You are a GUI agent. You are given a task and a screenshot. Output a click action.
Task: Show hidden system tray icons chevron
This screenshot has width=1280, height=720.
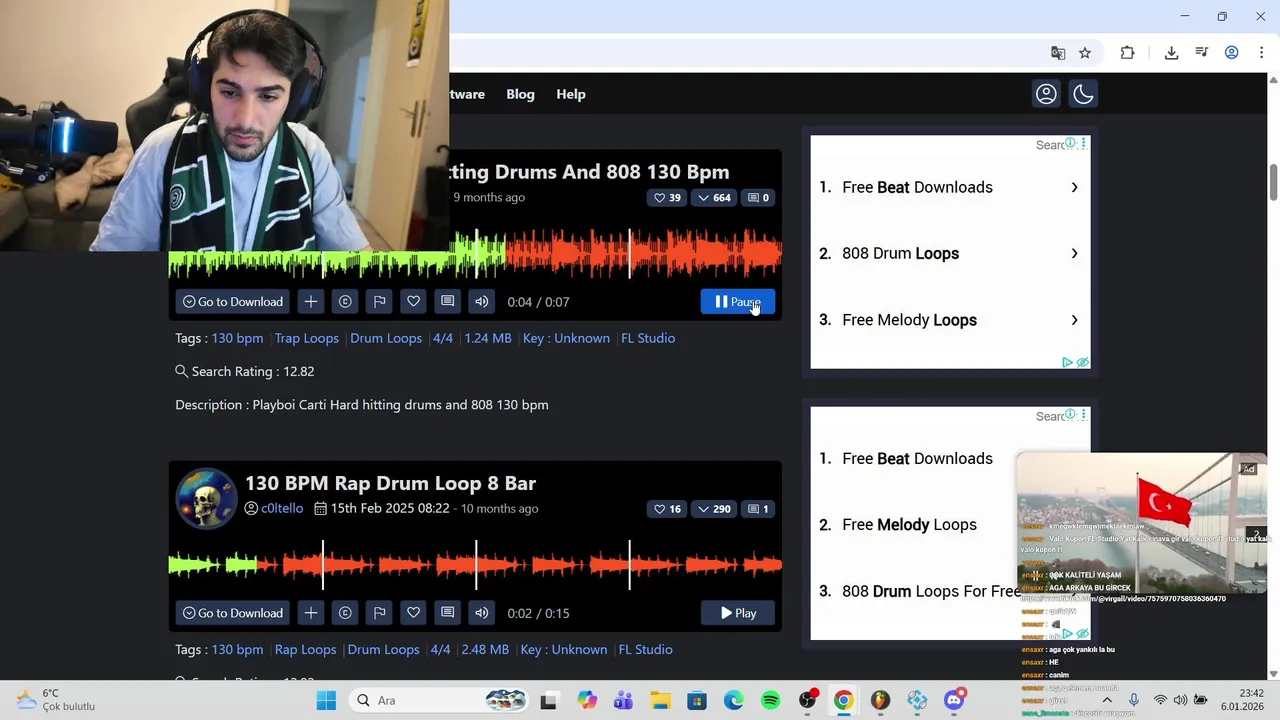pyautogui.click(x=1107, y=700)
